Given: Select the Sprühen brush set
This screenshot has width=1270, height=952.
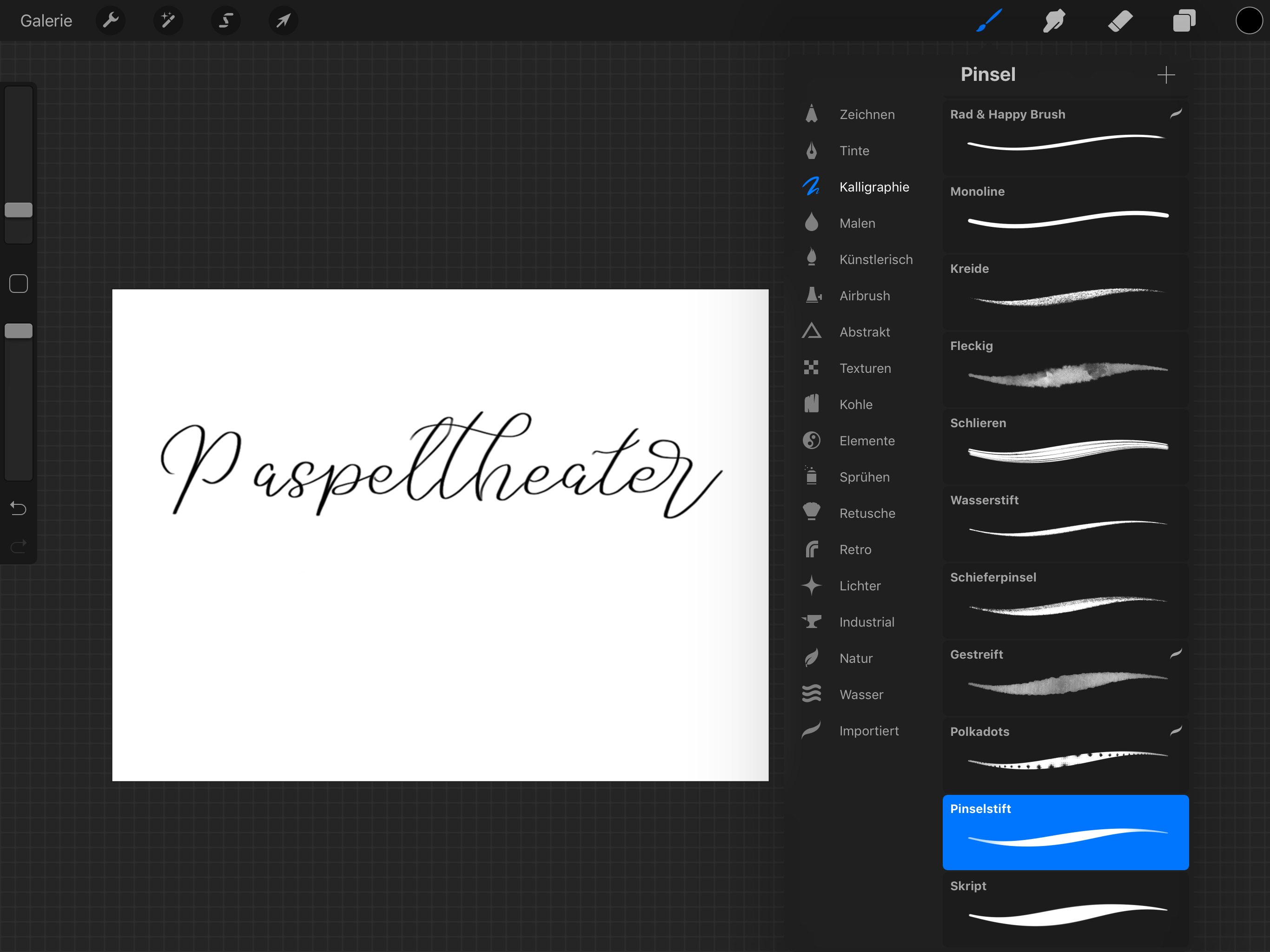Looking at the screenshot, I should point(864,476).
